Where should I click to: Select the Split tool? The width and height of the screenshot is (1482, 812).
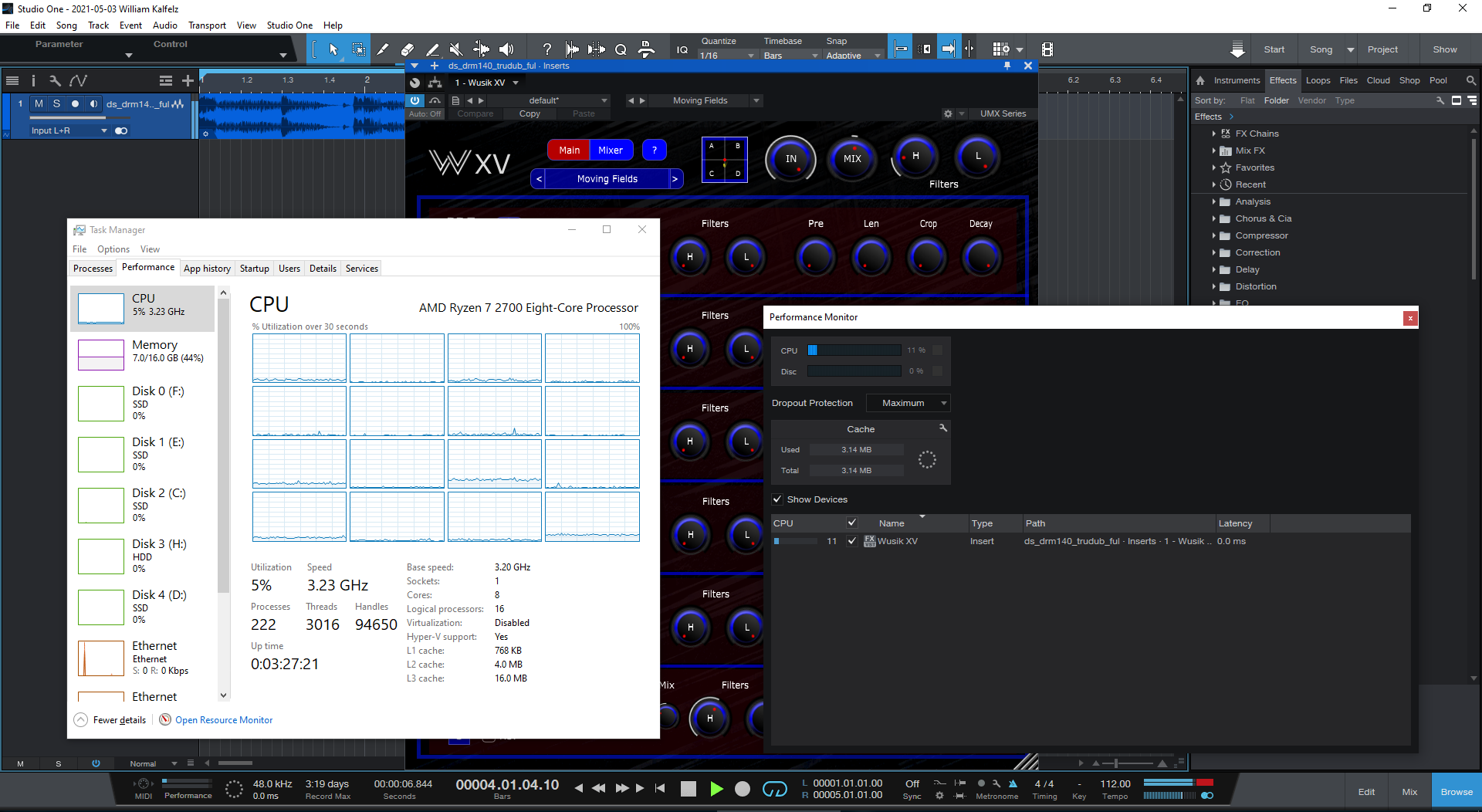(382, 49)
